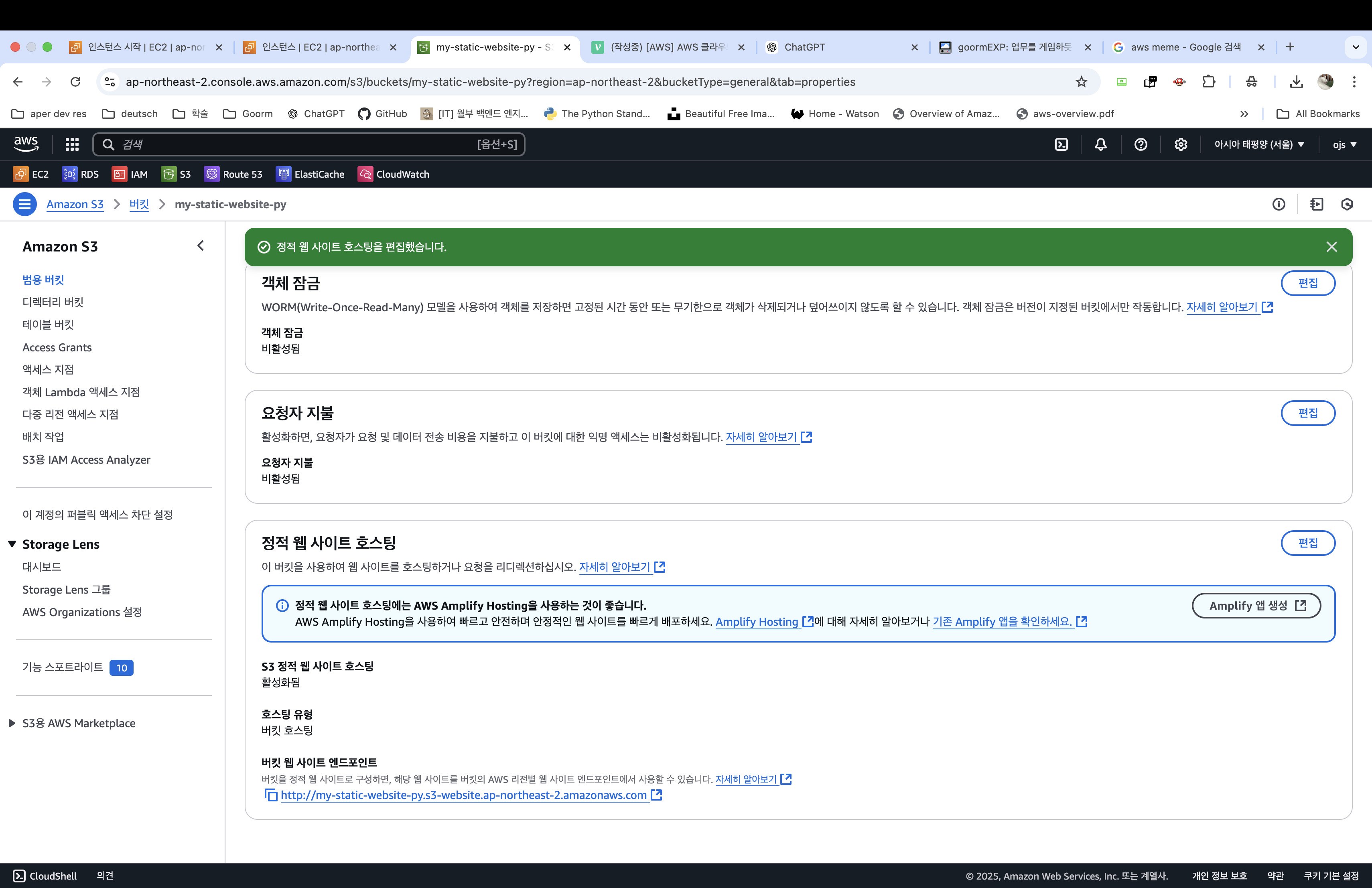Open 의견 feedback in footer

coord(105,875)
